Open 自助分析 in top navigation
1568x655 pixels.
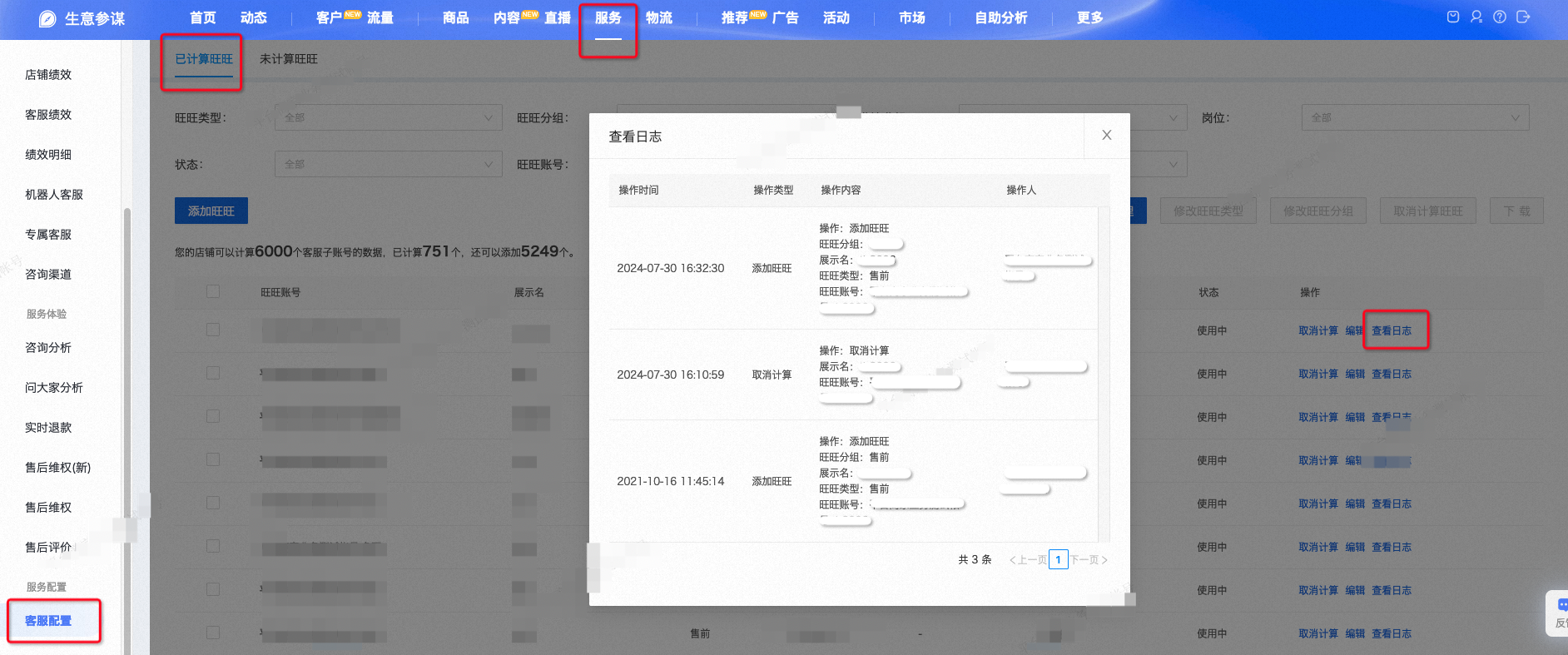point(1001,17)
